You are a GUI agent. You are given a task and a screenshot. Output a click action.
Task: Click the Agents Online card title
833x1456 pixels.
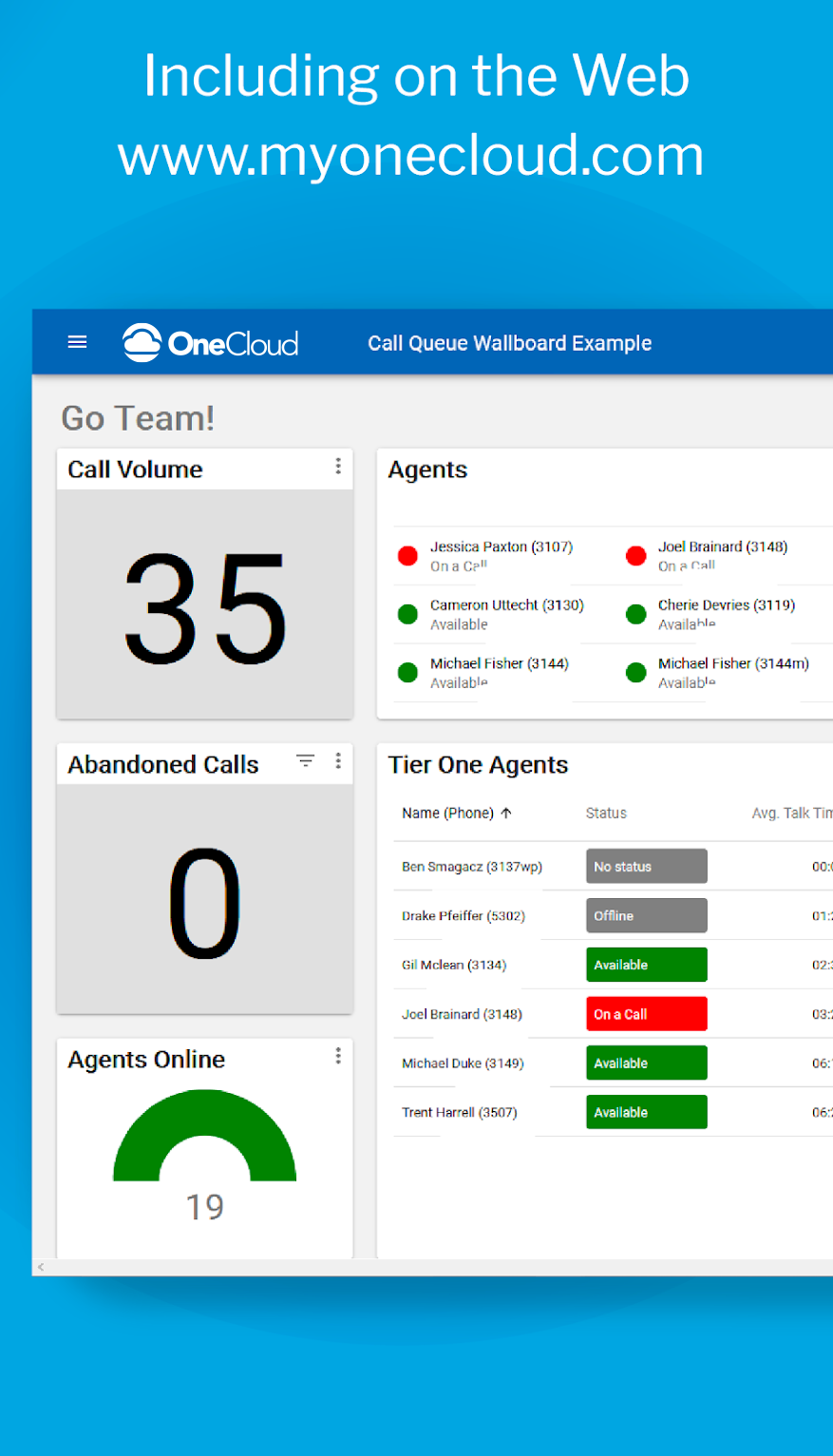(x=146, y=1059)
